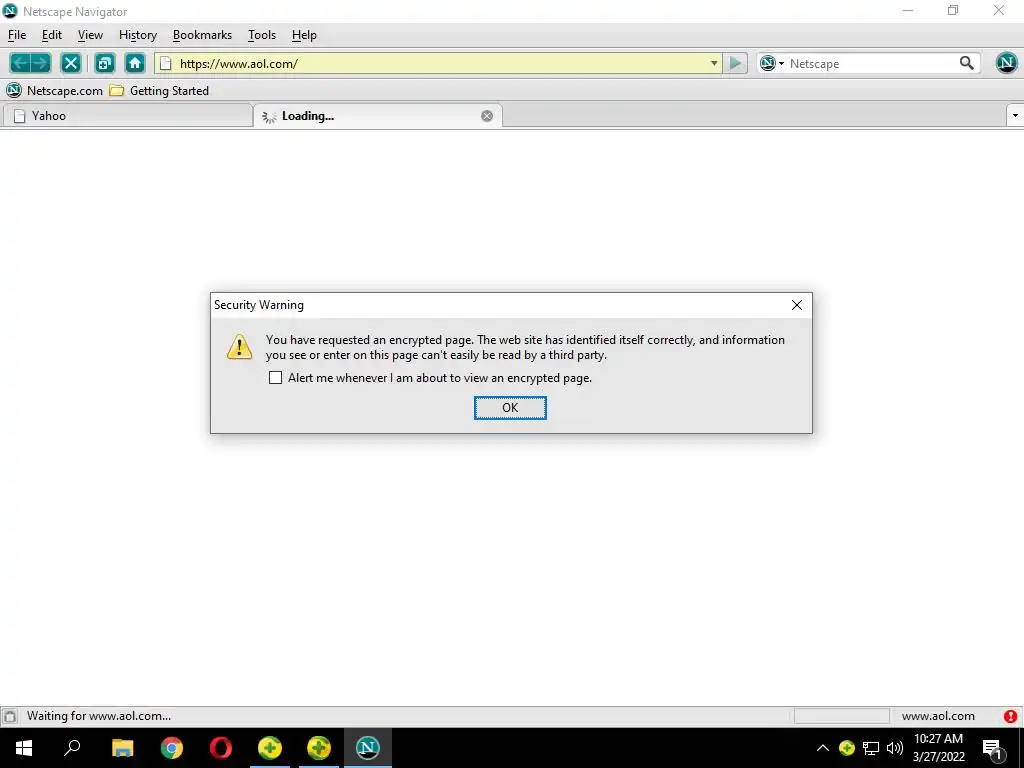Open the Edit menu
The width and height of the screenshot is (1024, 768).
coord(52,35)
